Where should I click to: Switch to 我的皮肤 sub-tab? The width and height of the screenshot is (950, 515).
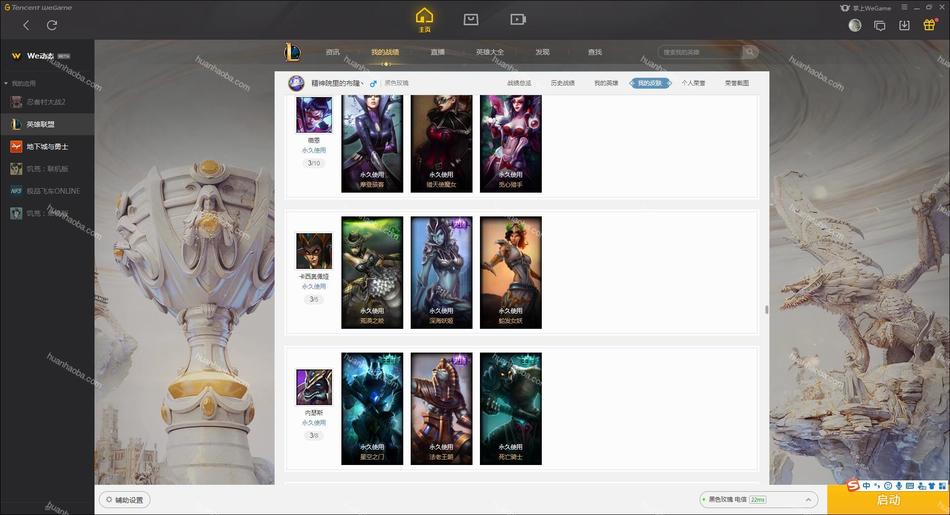click(650, 83)
